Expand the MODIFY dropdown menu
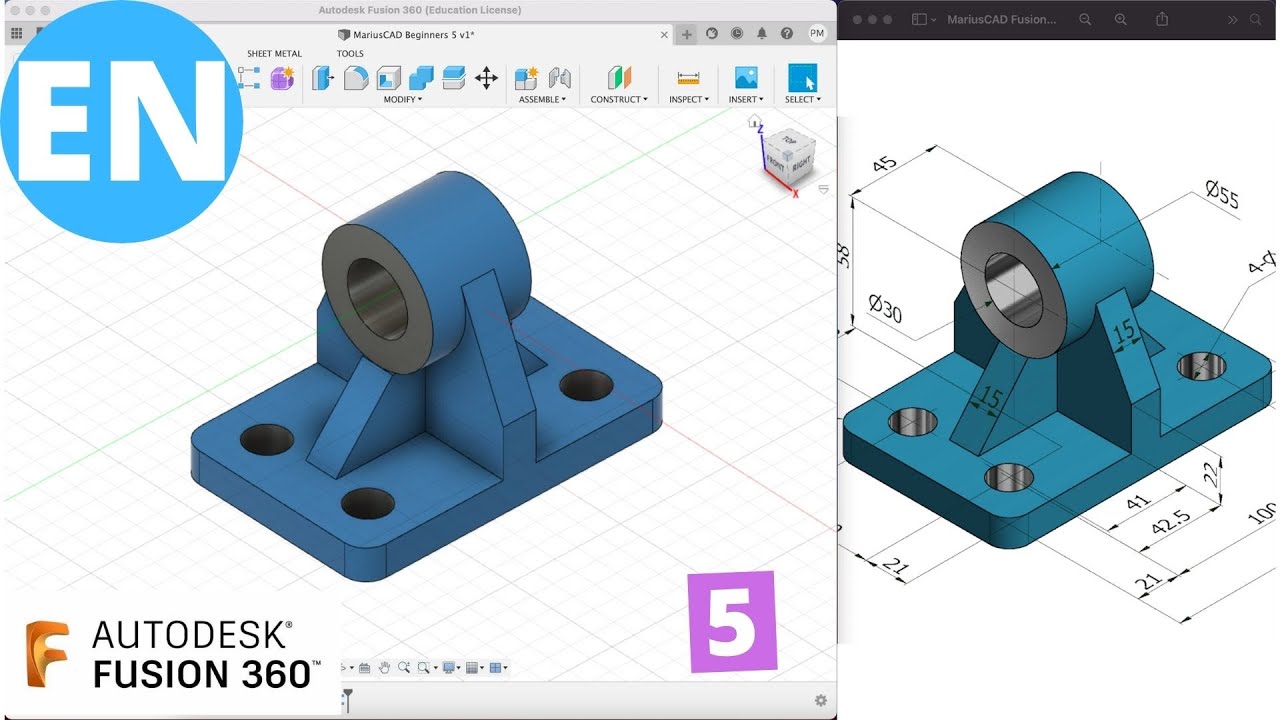Image resolution: width=1280 pixels, height=720 pixels. [x=403, y=99]
